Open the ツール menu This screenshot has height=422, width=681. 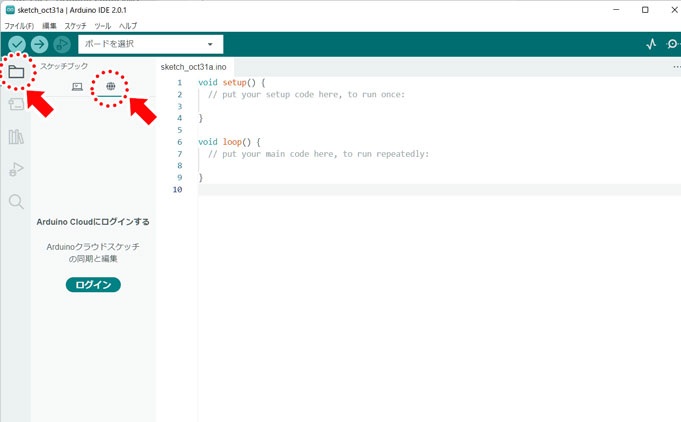point(102,26)
